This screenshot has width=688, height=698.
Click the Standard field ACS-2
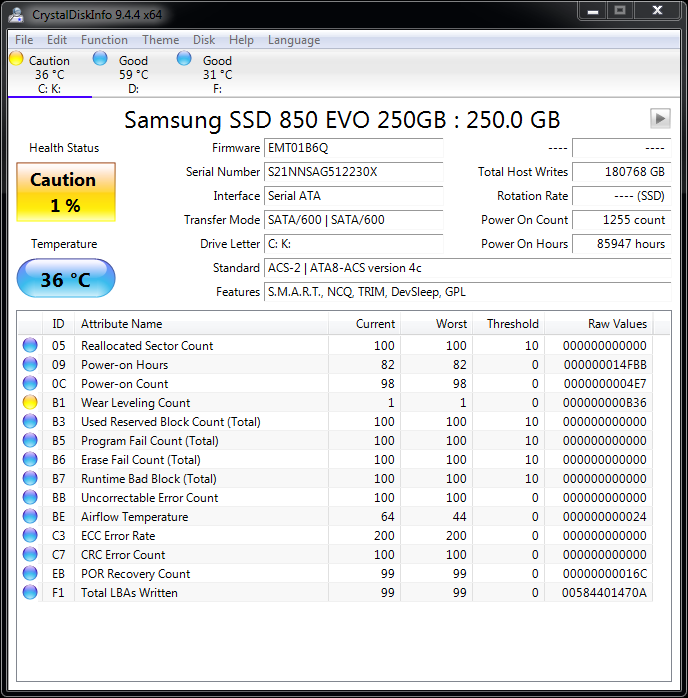pos(468,268)
